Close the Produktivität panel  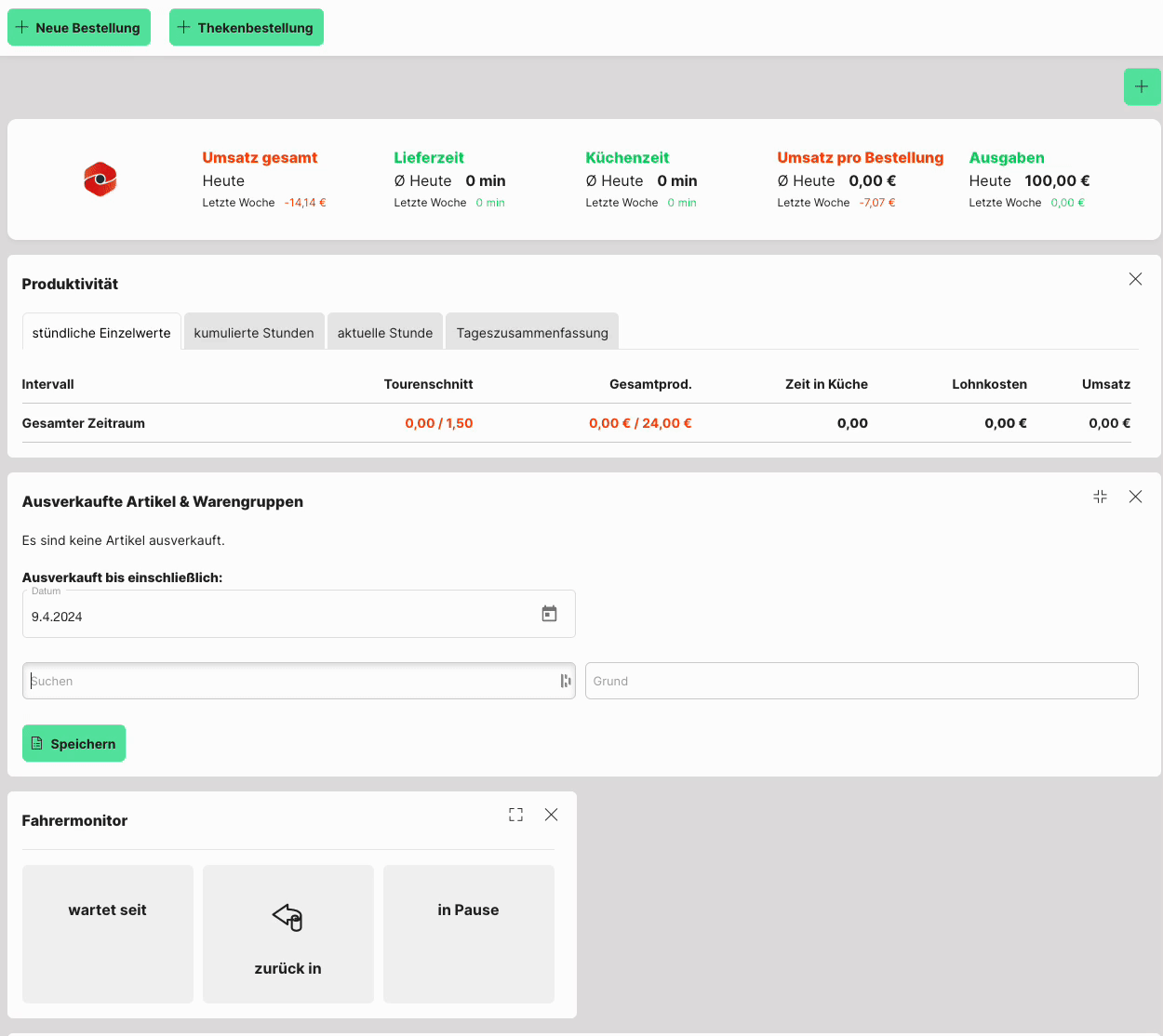tap(1135, 279)
